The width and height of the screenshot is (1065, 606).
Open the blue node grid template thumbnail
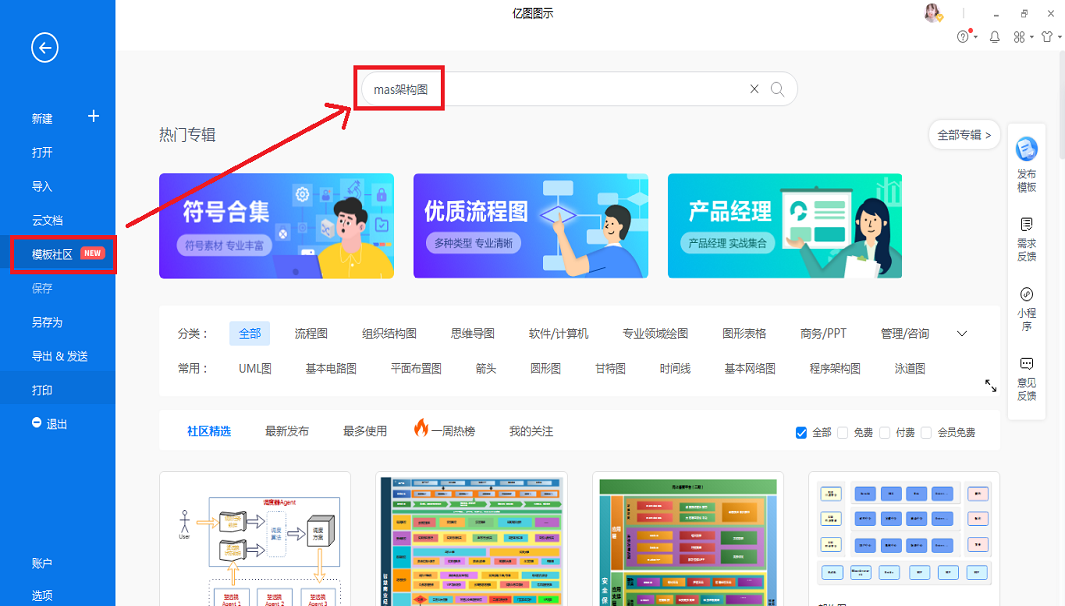[x=904, y=539]
